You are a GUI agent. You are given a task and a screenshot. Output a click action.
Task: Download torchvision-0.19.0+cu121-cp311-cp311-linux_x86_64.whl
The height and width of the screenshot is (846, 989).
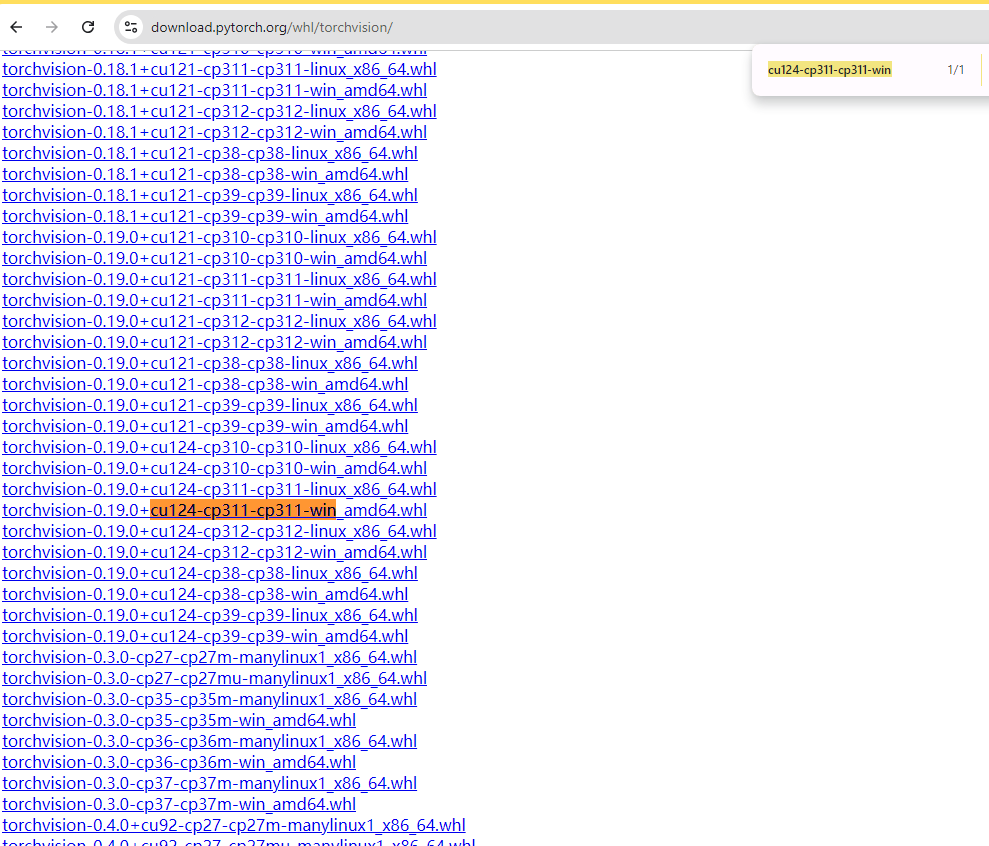(219, 279)
